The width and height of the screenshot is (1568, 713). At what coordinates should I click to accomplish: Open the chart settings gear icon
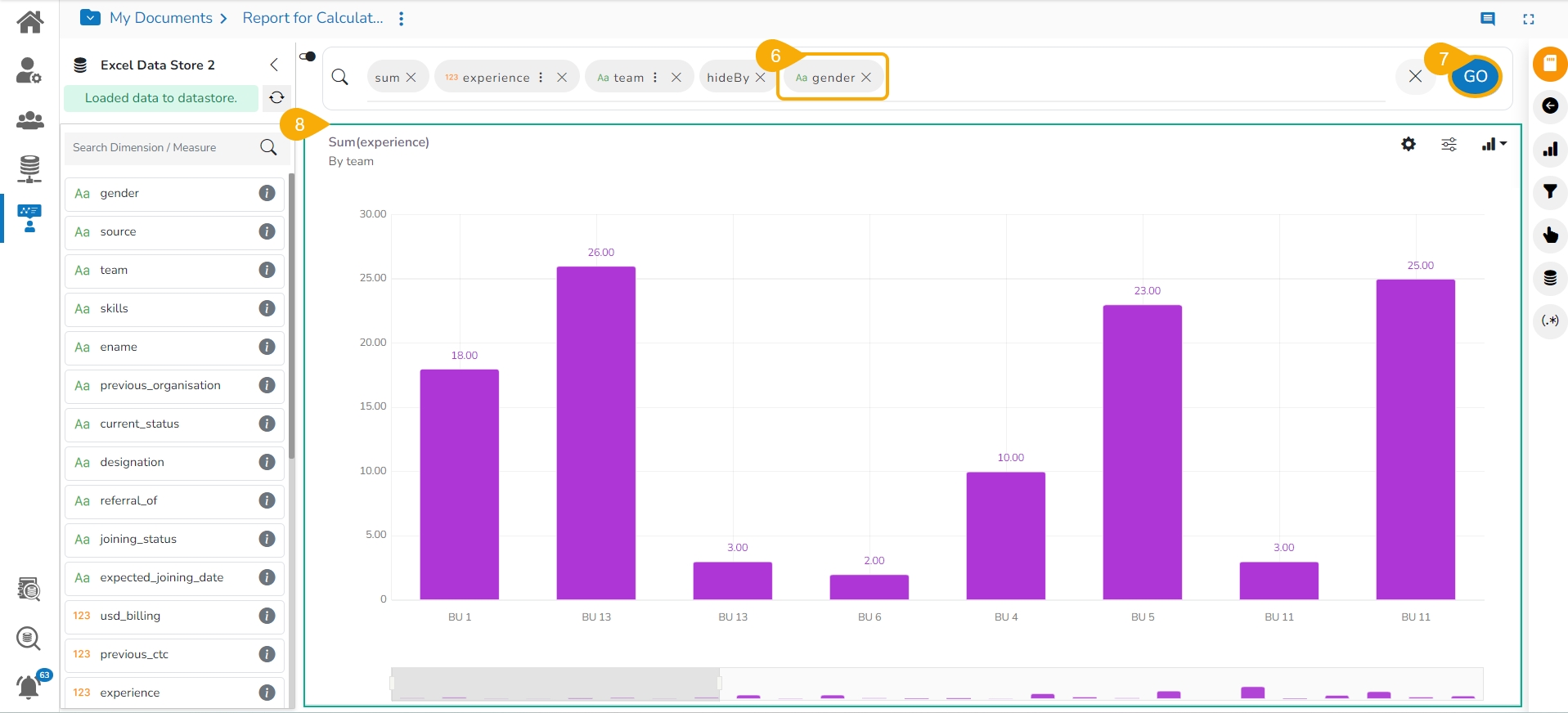tap(1408, 144)
